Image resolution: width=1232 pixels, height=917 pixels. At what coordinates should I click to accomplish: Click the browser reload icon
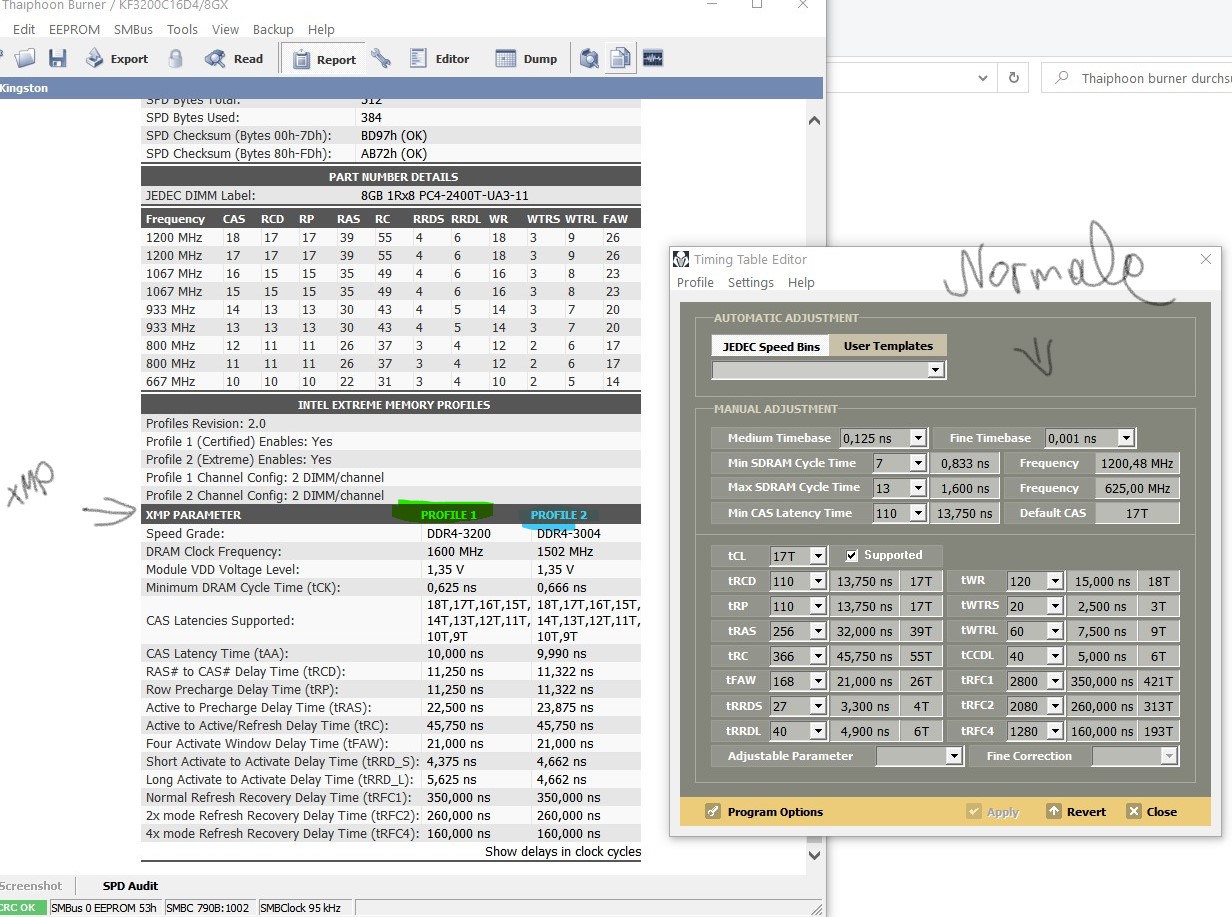[1013, 78]
